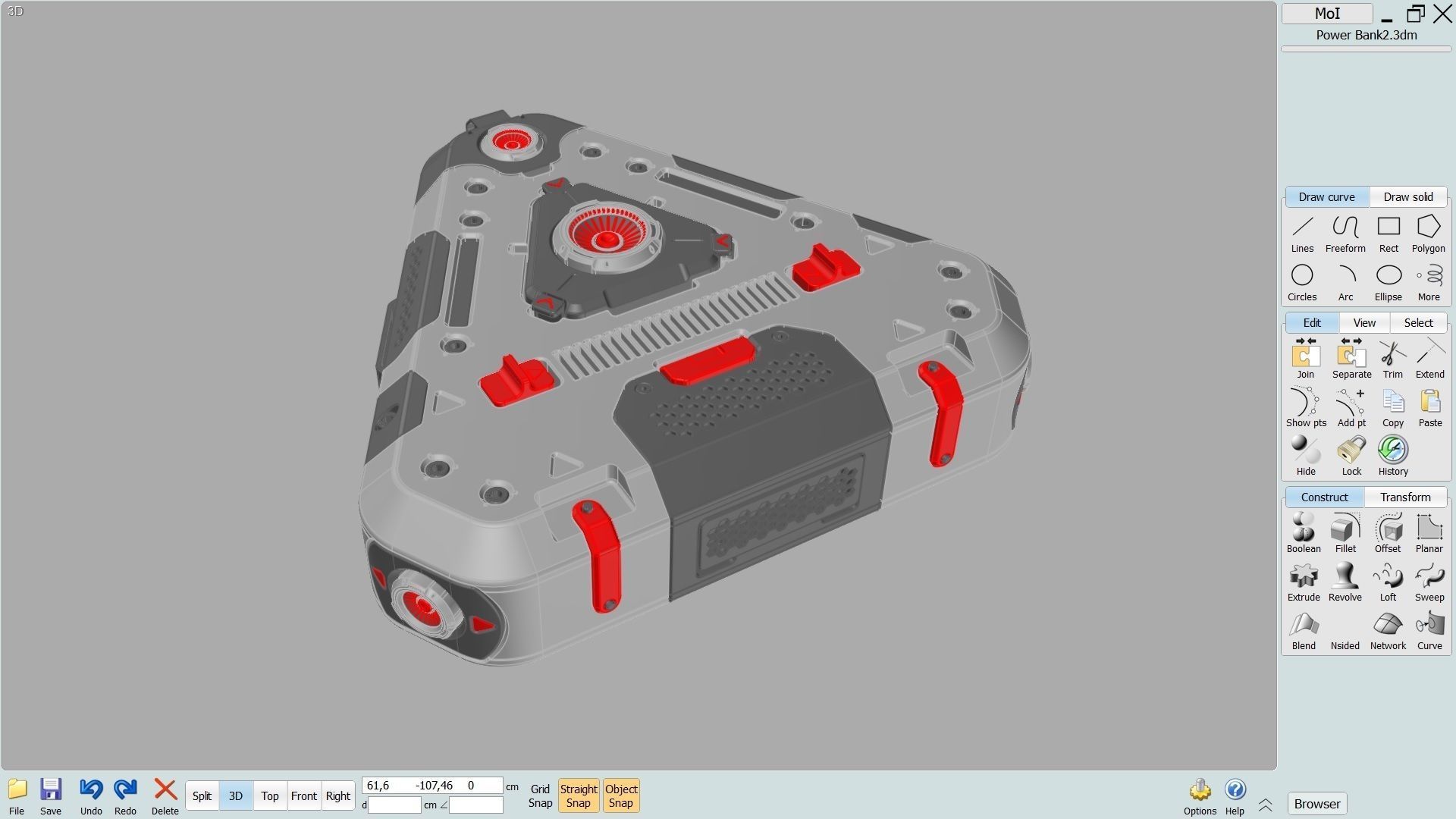Expand panel with up-arrow near Help
This screenshot has width=1456, height=819.
pos(1265,805)
